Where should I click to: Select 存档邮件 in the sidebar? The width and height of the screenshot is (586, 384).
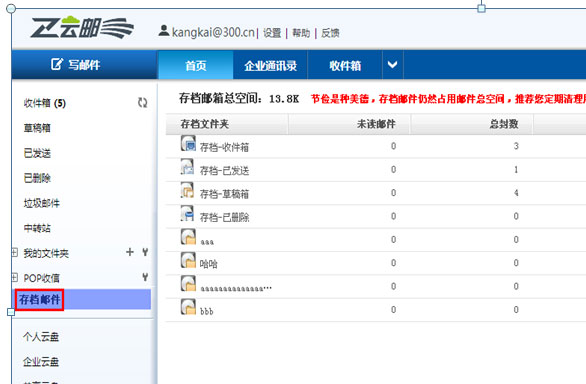pyautogui.click(x=40, y=299)
